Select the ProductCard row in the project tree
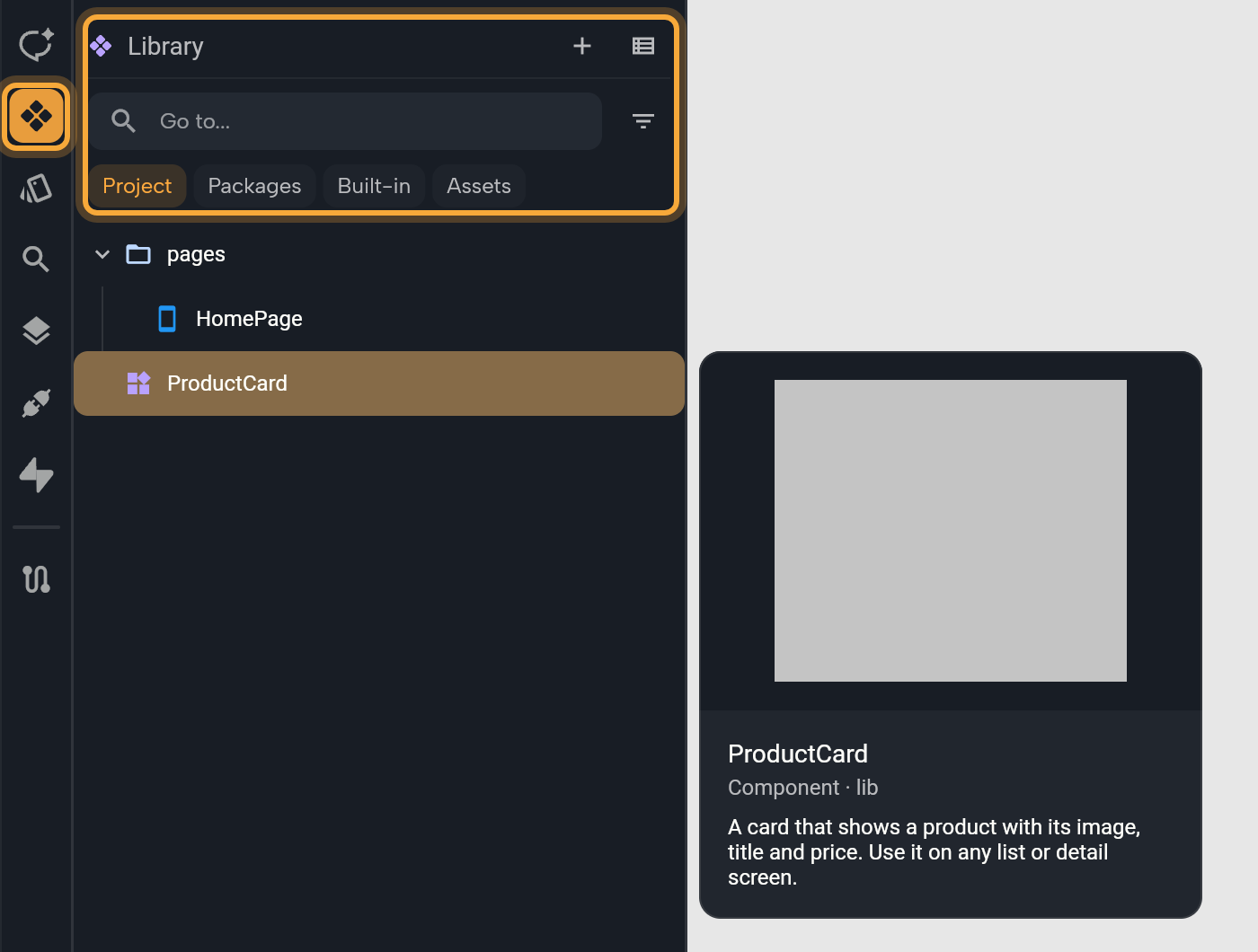 (379, 383)
